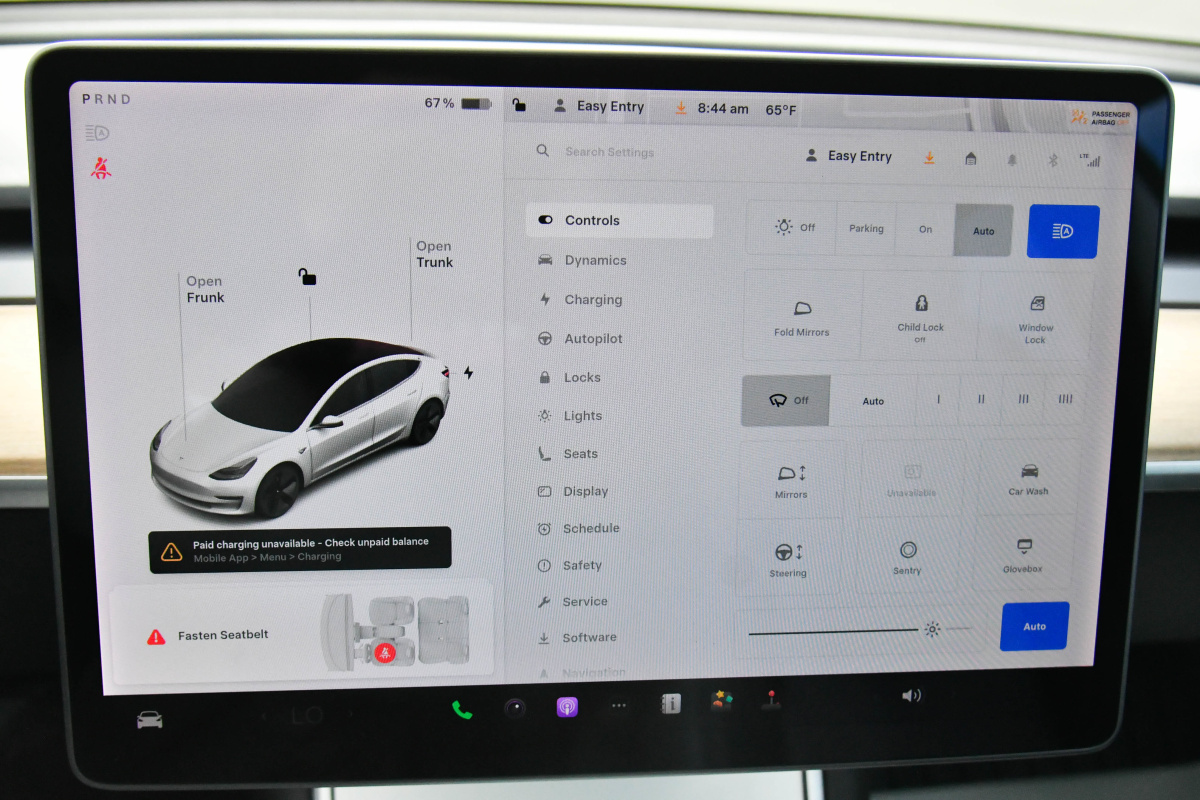Image resolution: width=1200 pixels, height=800 pixels.
Task: Tap the LTE signal strength icon
Action: pos(1089,160)
